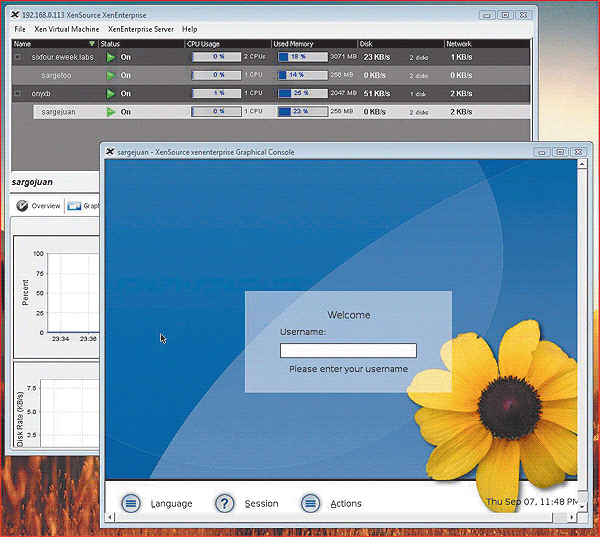This screenshot has height=537, width=600.
Task: Click the Xen logo in console window title
Action: pos(110,152)
